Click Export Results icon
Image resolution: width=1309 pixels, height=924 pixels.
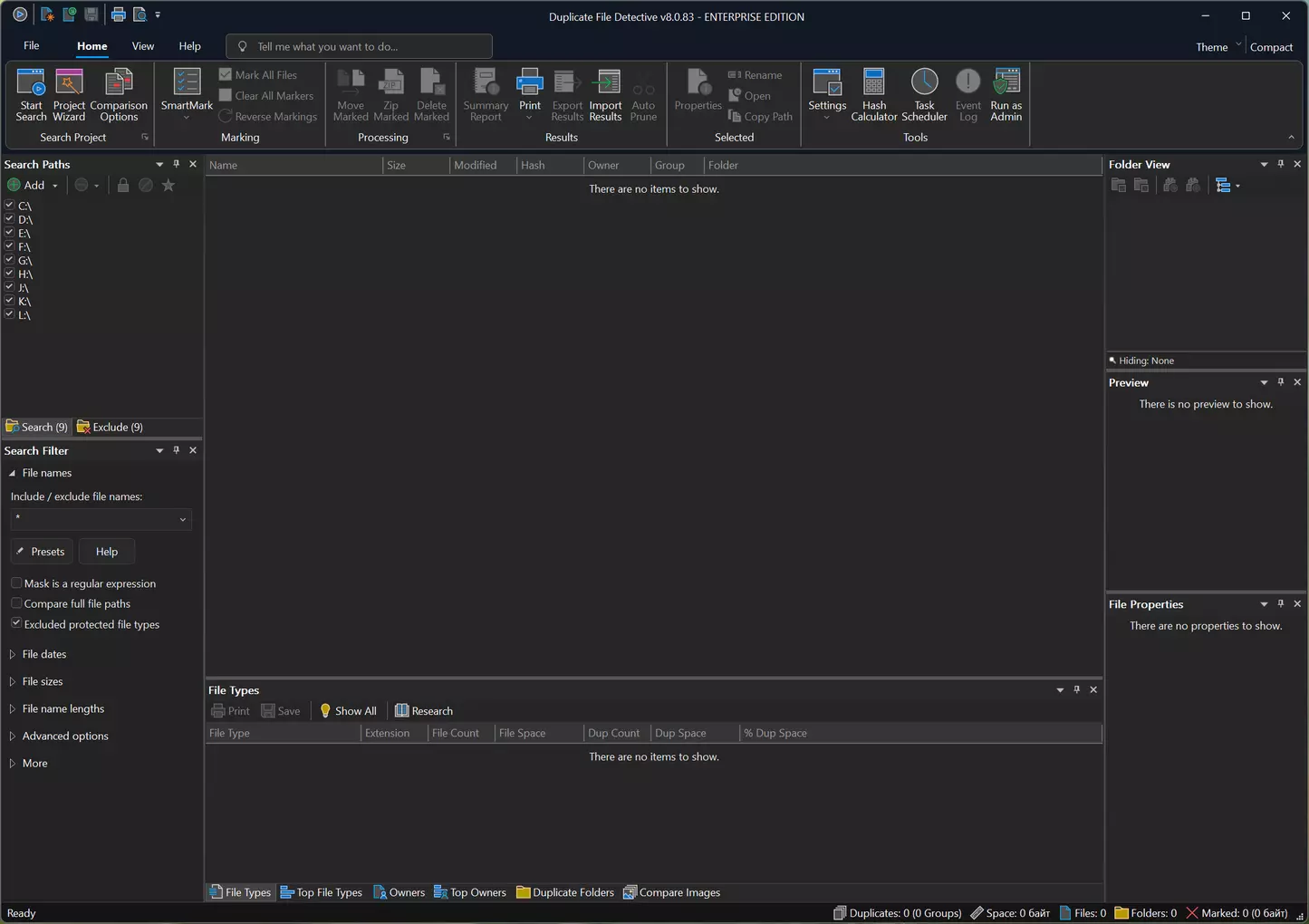point(567,95)
